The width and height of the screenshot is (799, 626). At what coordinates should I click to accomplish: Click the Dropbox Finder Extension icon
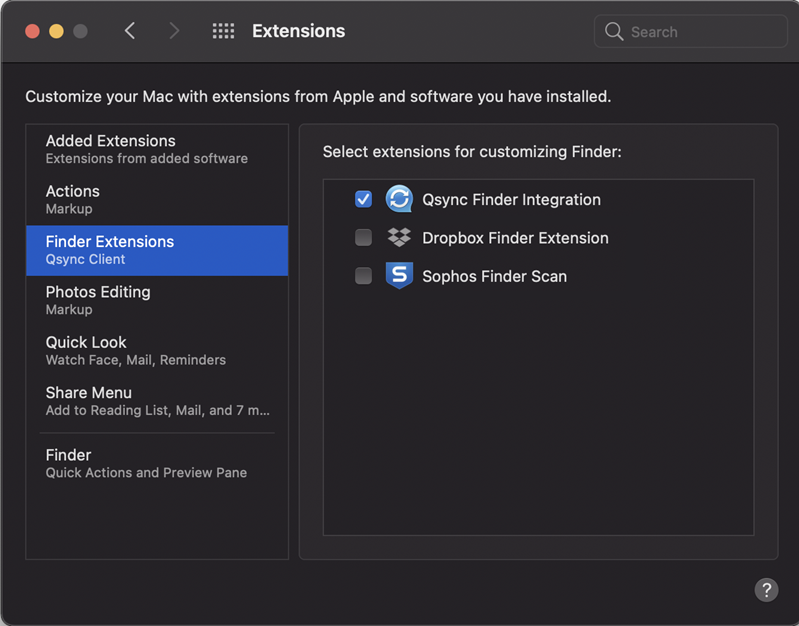[399, 238]
